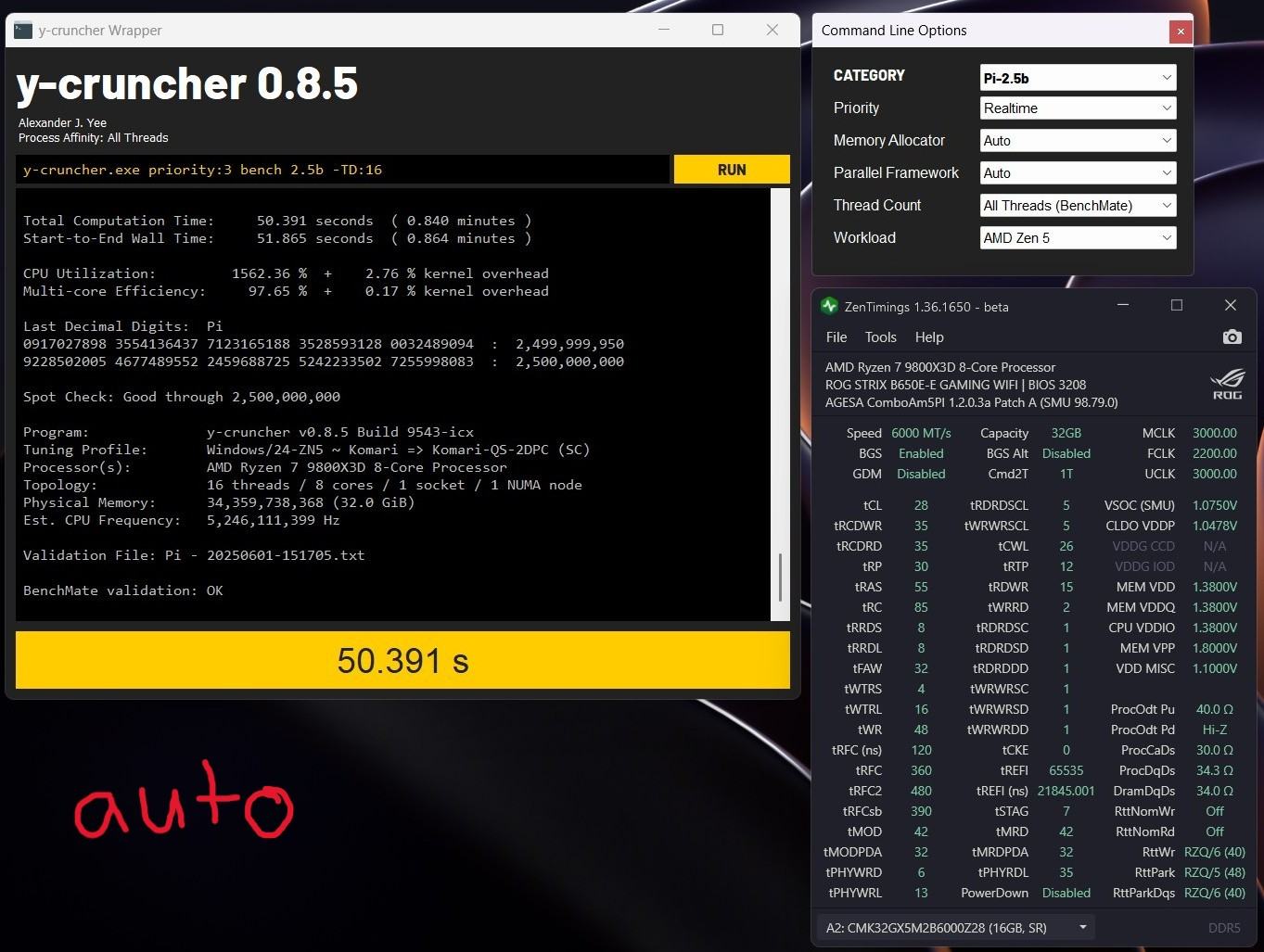Click the PowerDown Disabled status
The height and width of the screenshot is (952, 1264).
coord(1066,893)
